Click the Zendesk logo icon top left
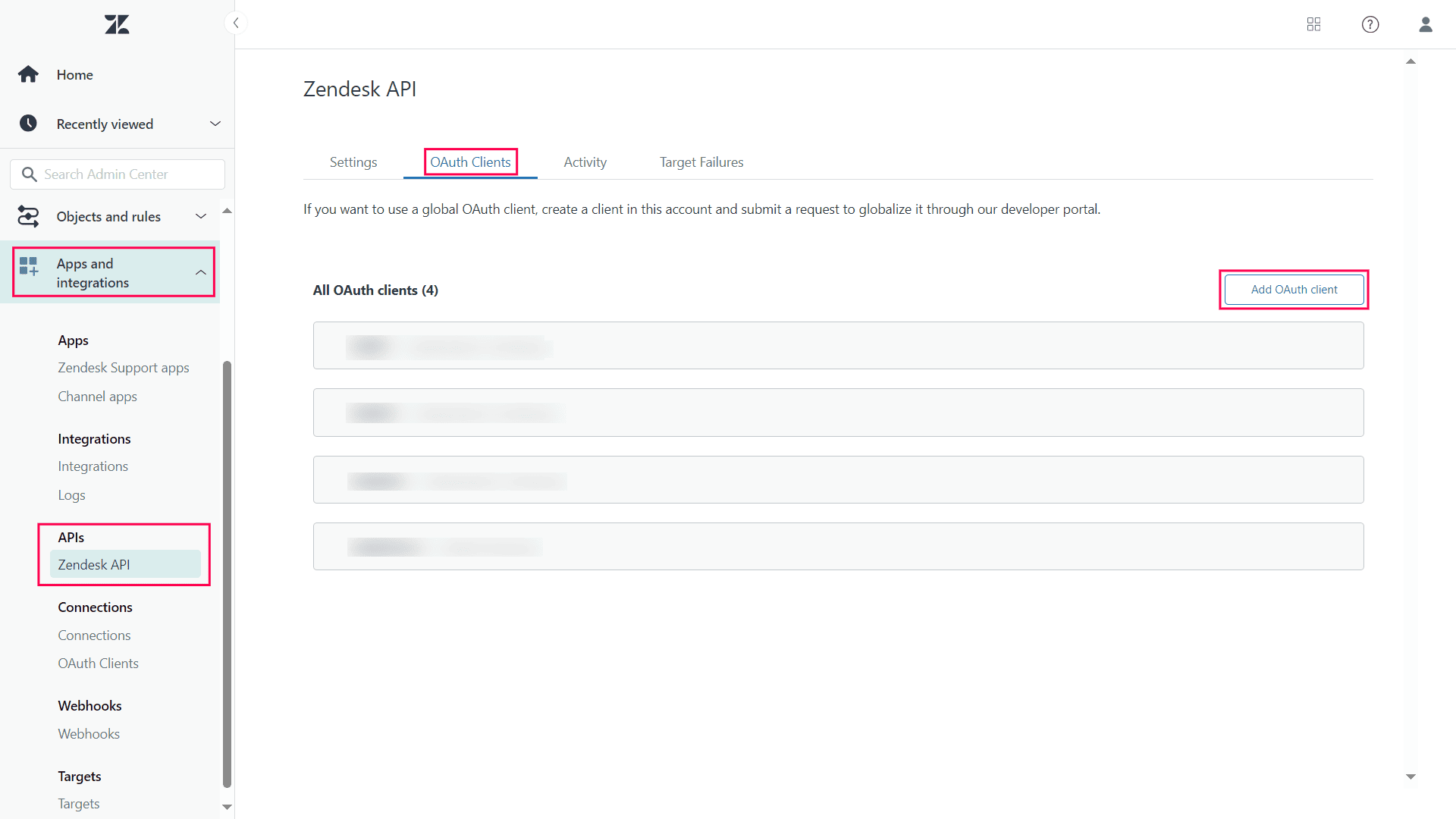The image size is (1456, 819). point(117,23)
